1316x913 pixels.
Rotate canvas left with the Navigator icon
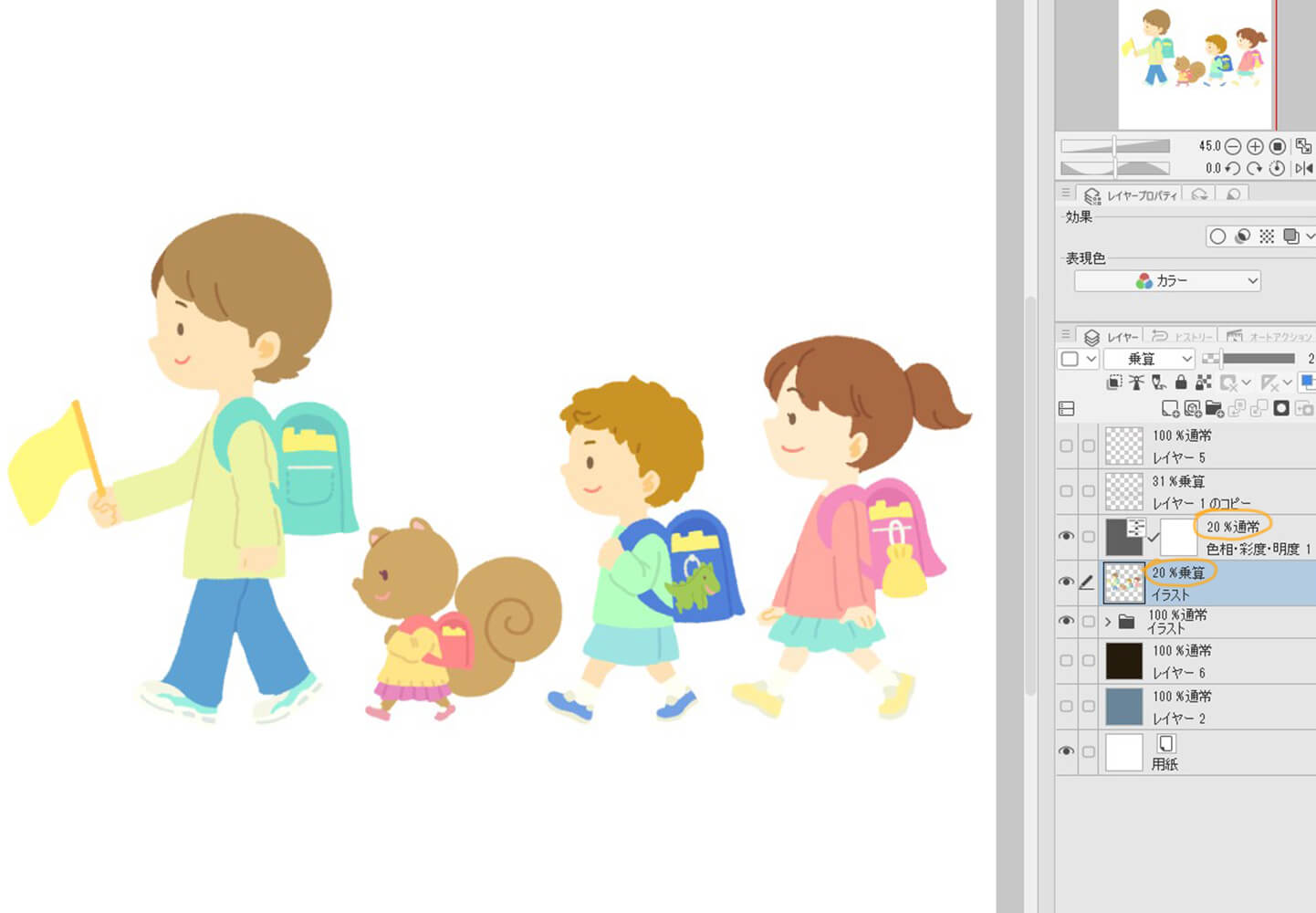pos(1233,168)
